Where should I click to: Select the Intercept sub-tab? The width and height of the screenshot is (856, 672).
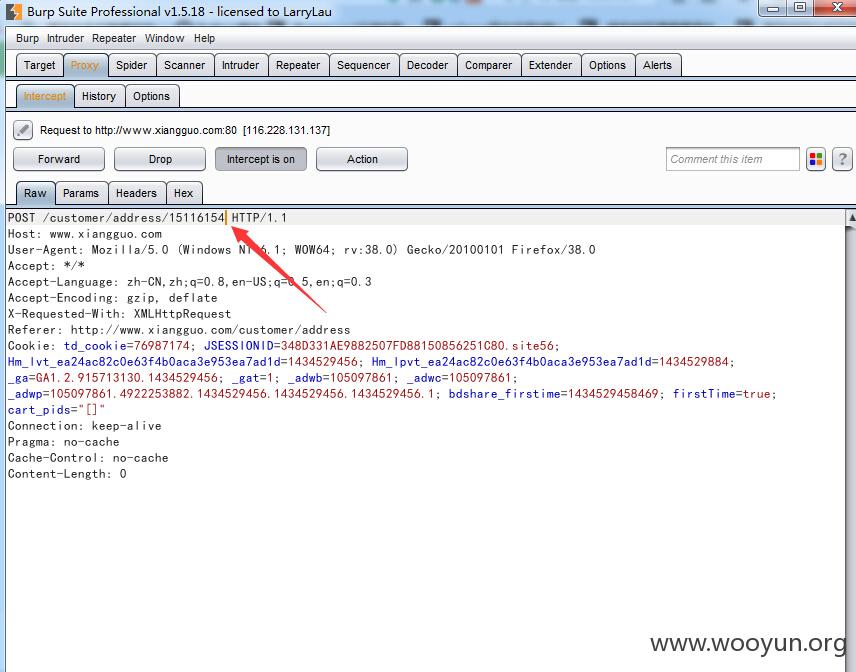coord(45,96)
